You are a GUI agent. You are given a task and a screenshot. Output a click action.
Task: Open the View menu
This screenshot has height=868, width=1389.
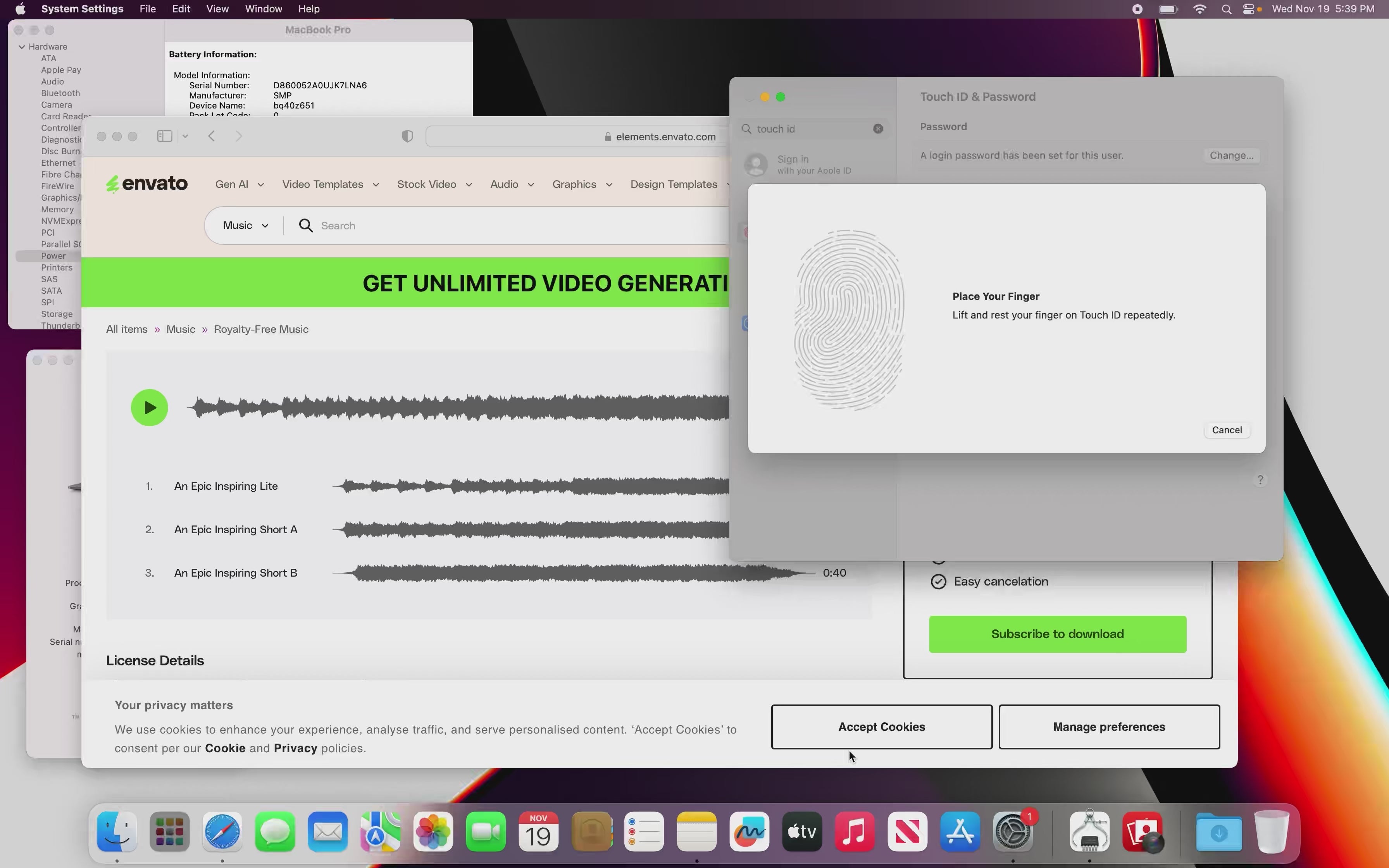tap(217, 9)
